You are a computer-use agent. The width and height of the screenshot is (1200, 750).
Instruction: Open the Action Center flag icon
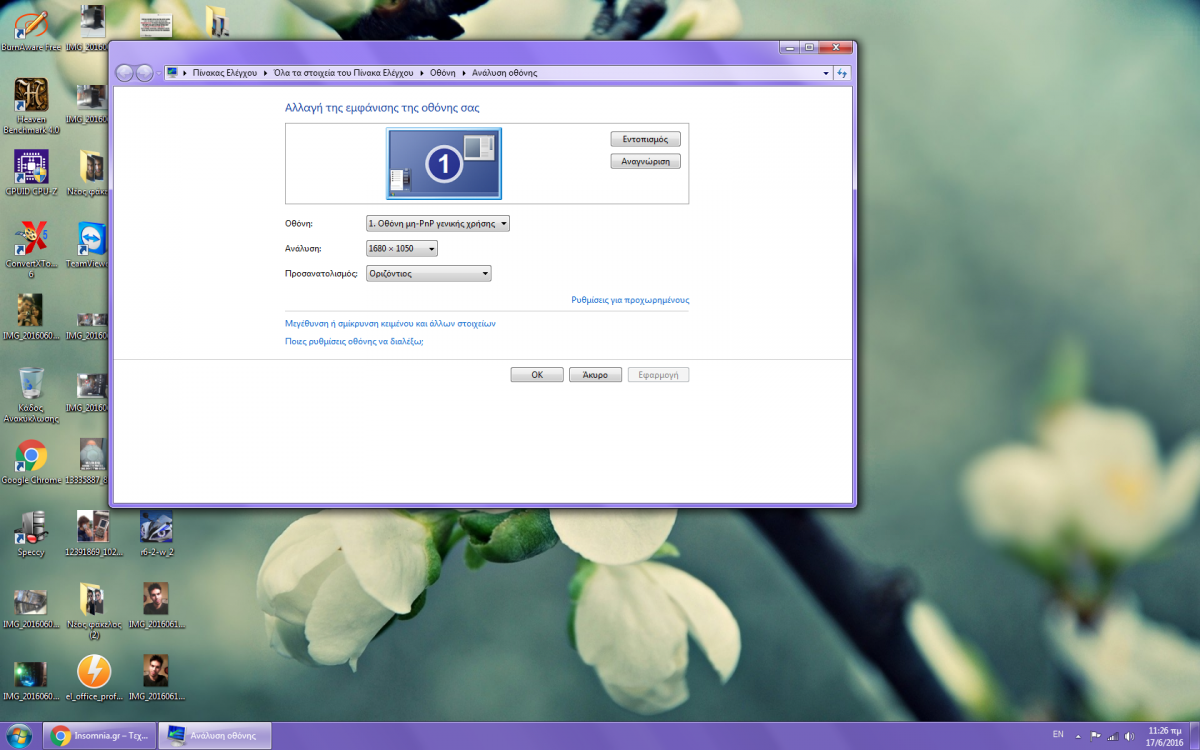[1095, 736]
